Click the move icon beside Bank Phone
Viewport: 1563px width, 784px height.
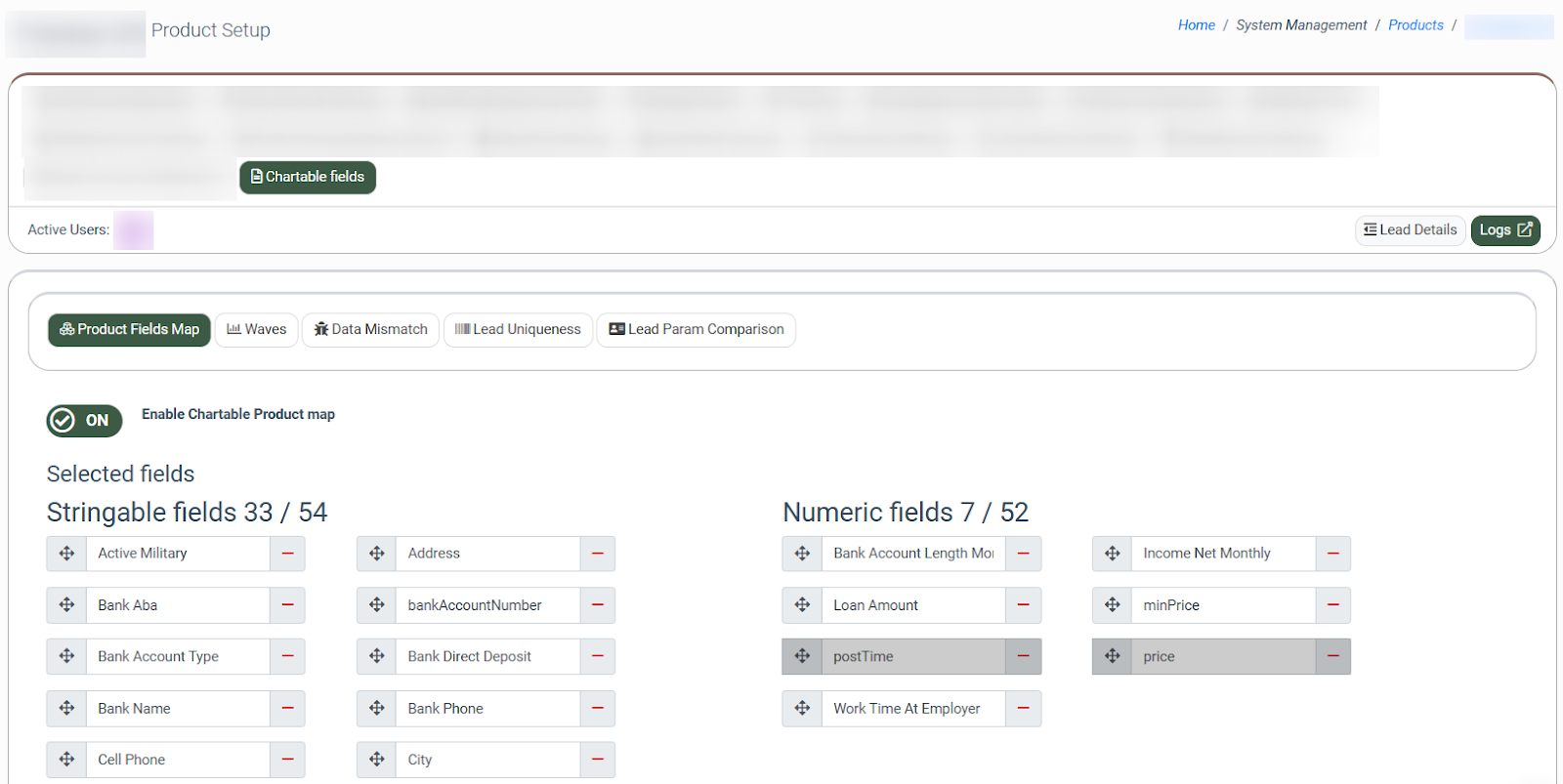pyautogui.click(x=376, y=709)
